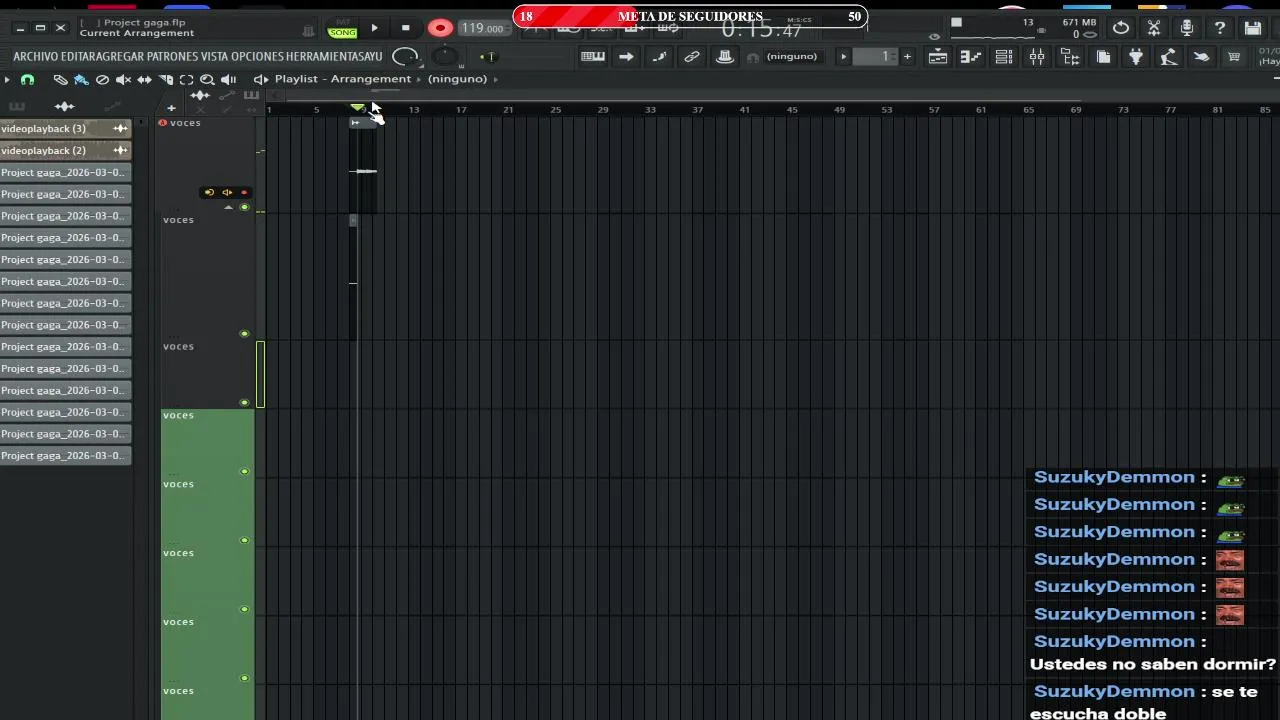The height and width of the screenshot is (720, 1280).
Task: Click the 119.000 tempo field
Action: point(483,28)
